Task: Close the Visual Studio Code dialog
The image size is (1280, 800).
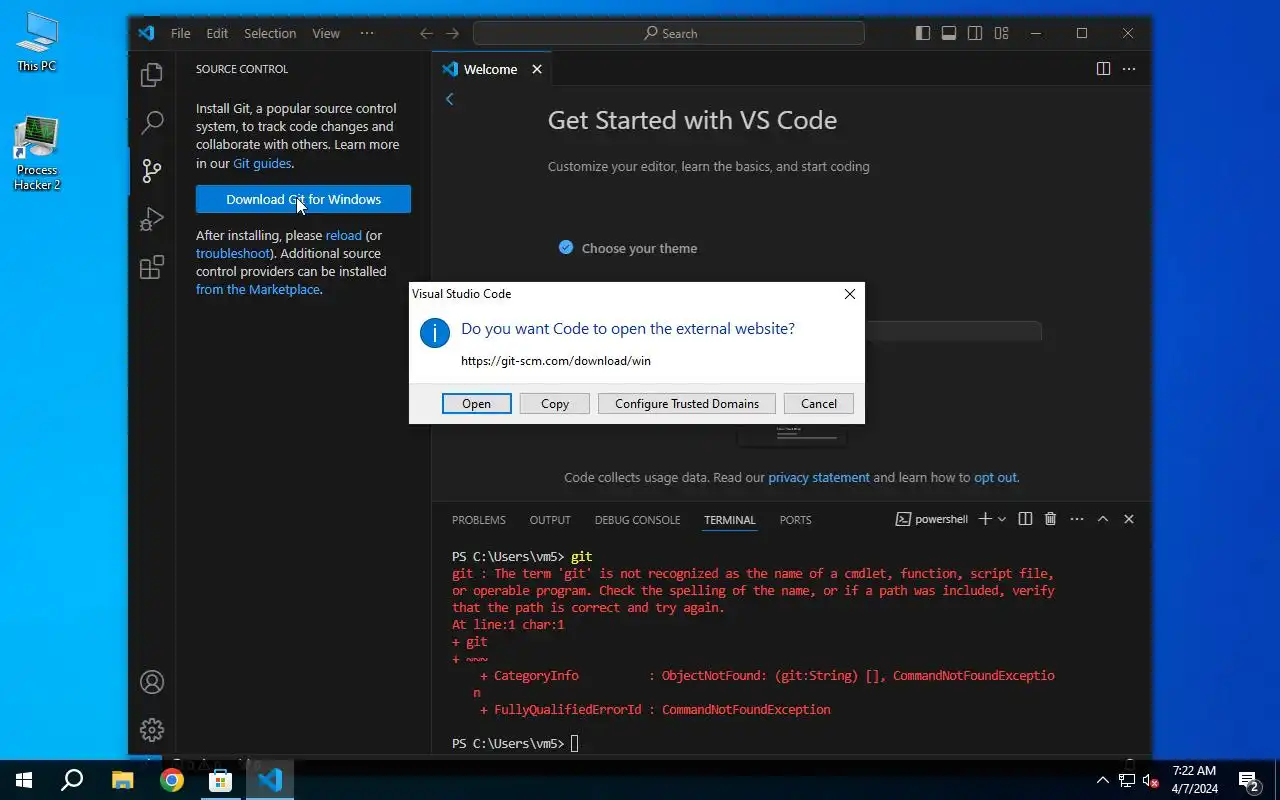Action: [850, 294]
